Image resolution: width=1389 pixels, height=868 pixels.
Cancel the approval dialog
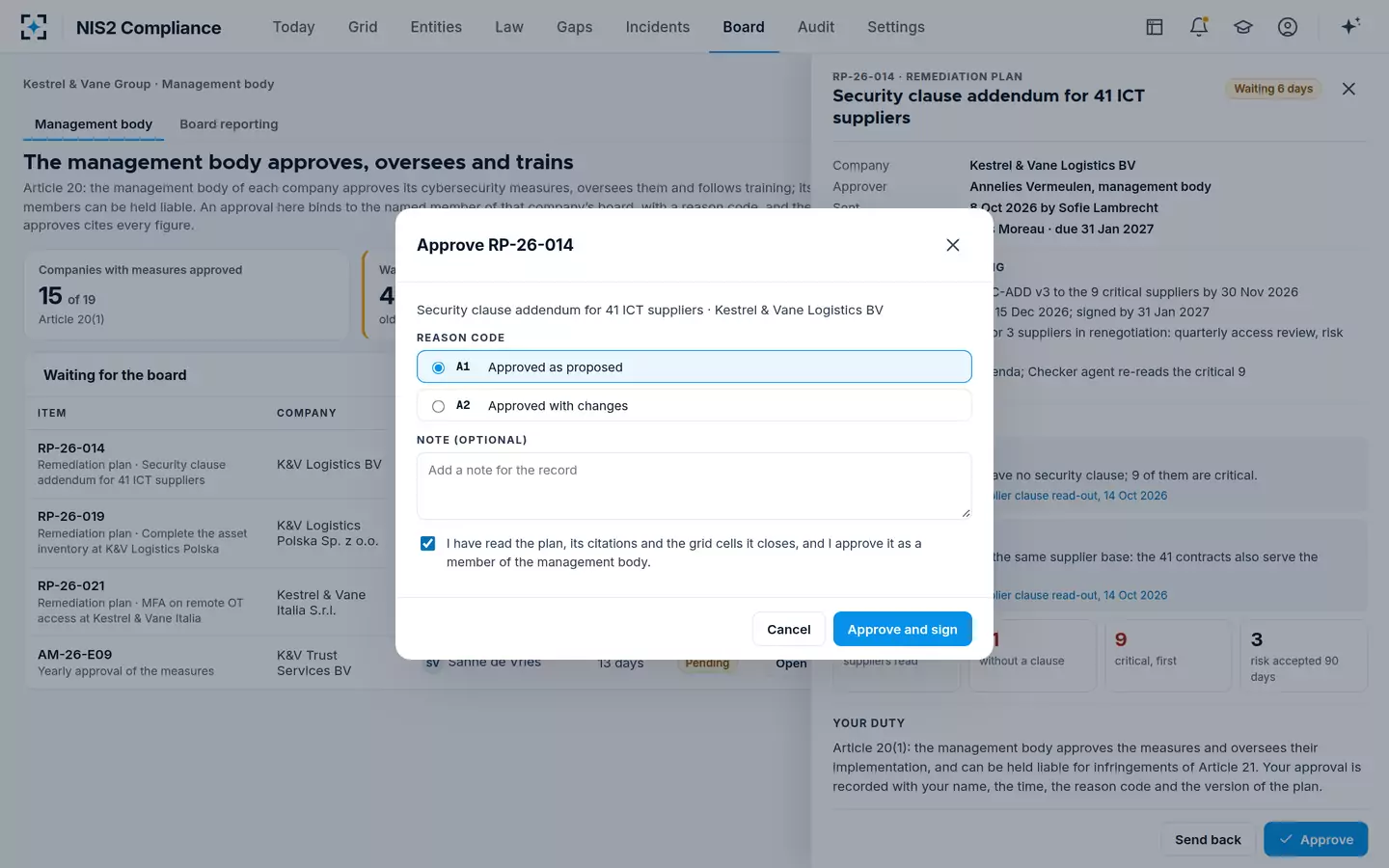pyautogui.click(x=789, y=629)
